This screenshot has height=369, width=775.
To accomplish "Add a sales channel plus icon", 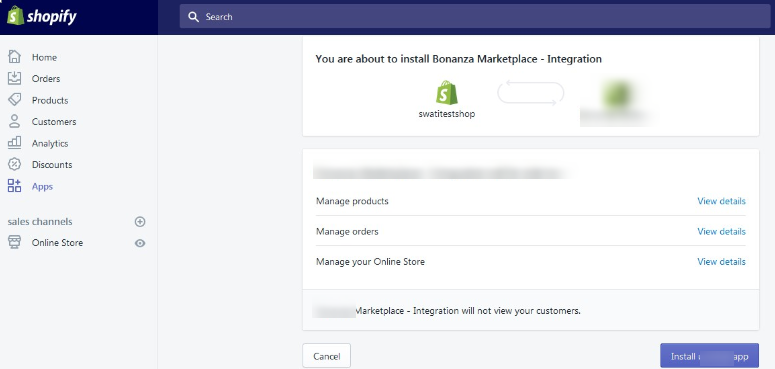I will click(x=140, y=222).
